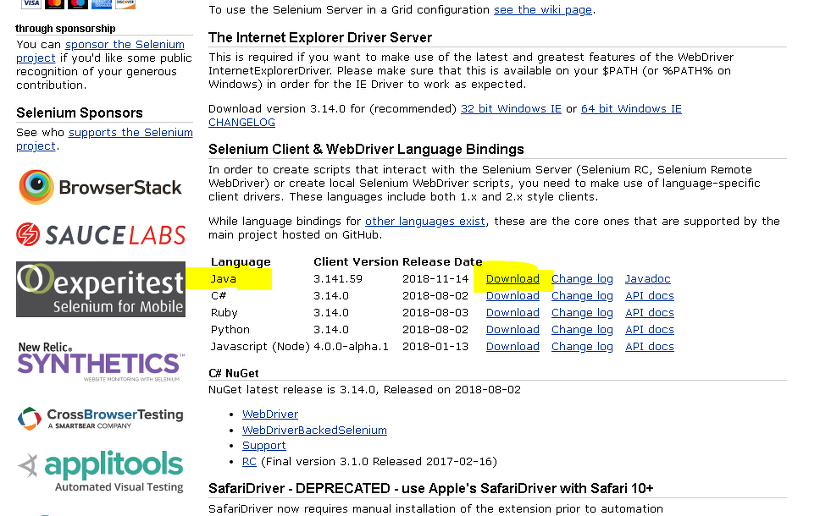Open the Sauce Labs sponsor logo
The image size is (820, 516).
point(101,235)
